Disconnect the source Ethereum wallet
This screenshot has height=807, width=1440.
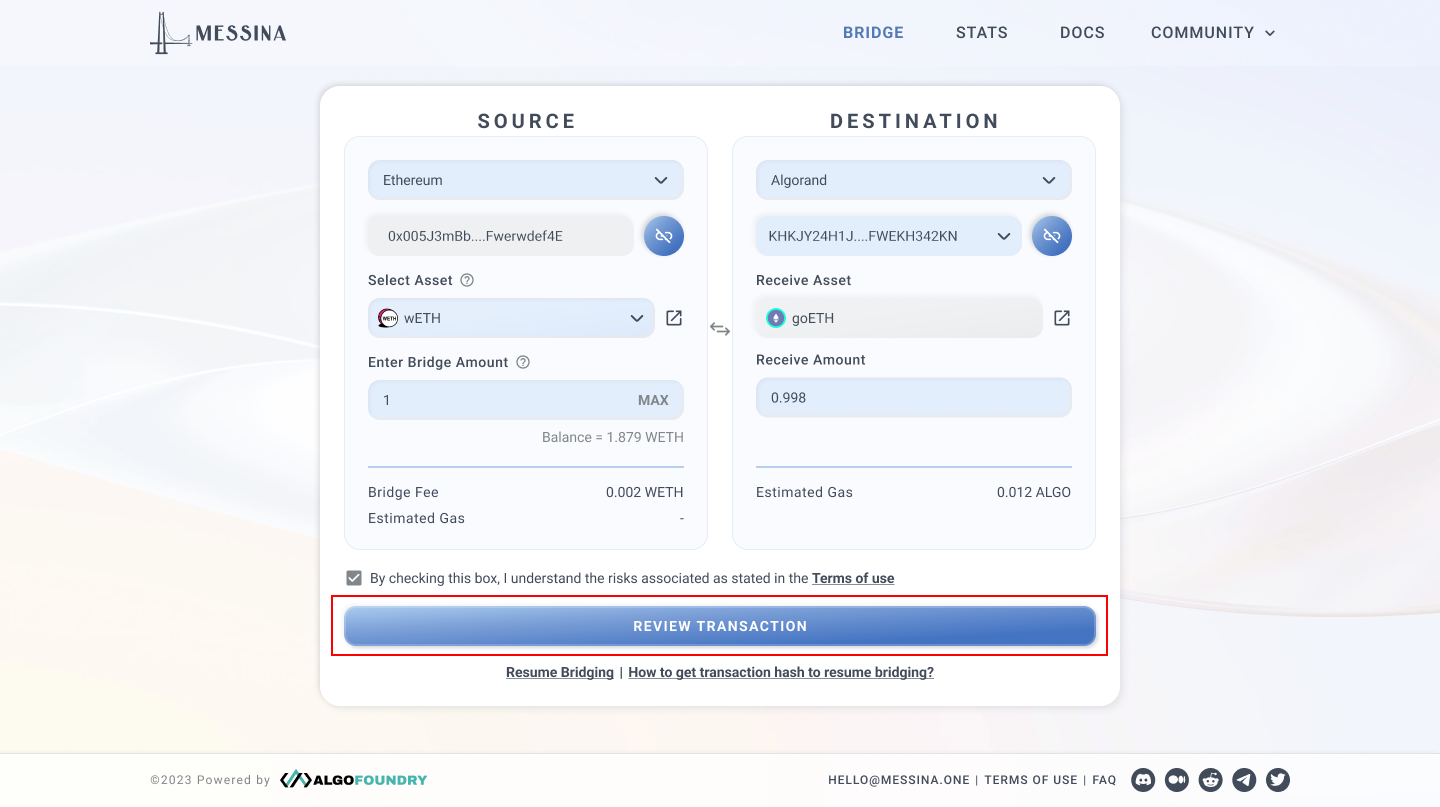(x=663, y=236)
